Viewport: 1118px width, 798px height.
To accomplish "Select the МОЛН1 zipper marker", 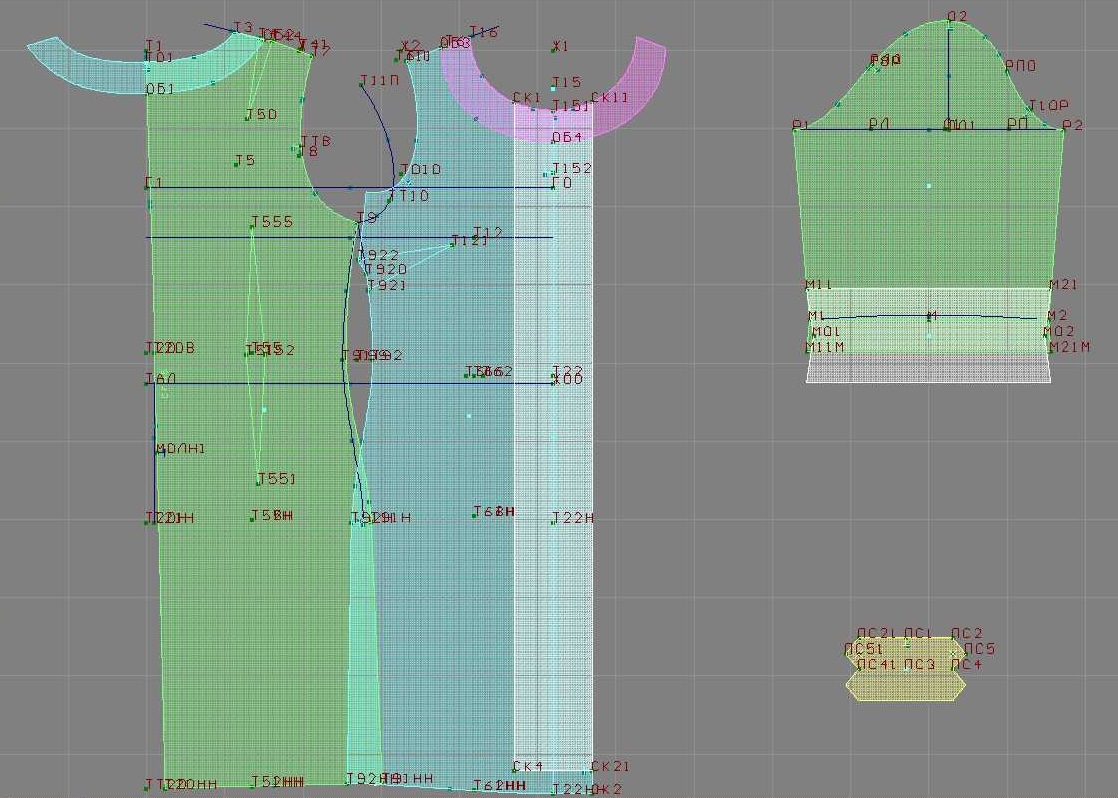I will [160, 452].
